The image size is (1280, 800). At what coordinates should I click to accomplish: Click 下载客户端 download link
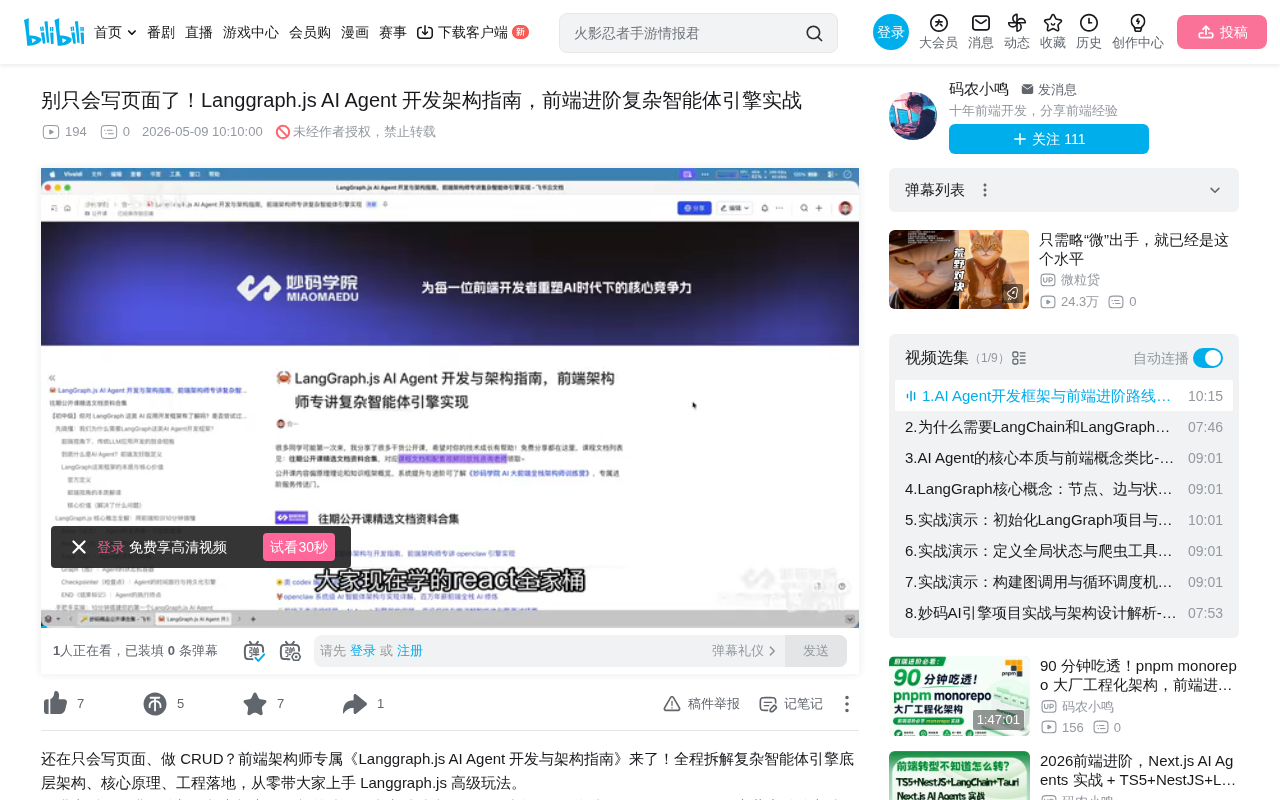tap(472, 32)
